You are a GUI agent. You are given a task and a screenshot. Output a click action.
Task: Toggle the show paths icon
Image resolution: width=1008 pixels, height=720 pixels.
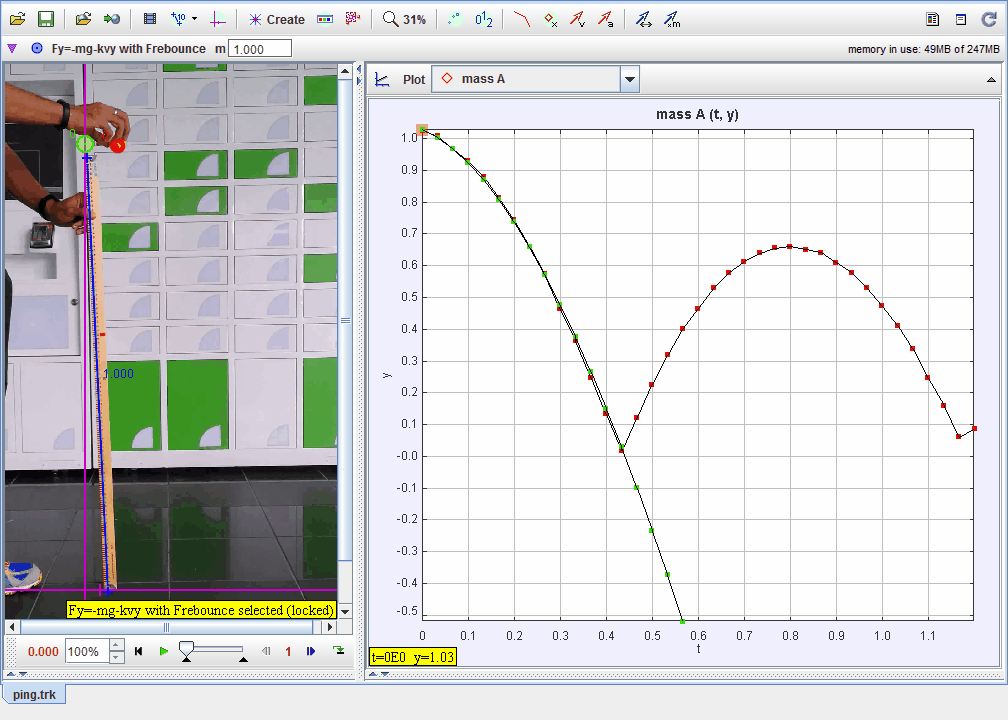click(522, 19)
